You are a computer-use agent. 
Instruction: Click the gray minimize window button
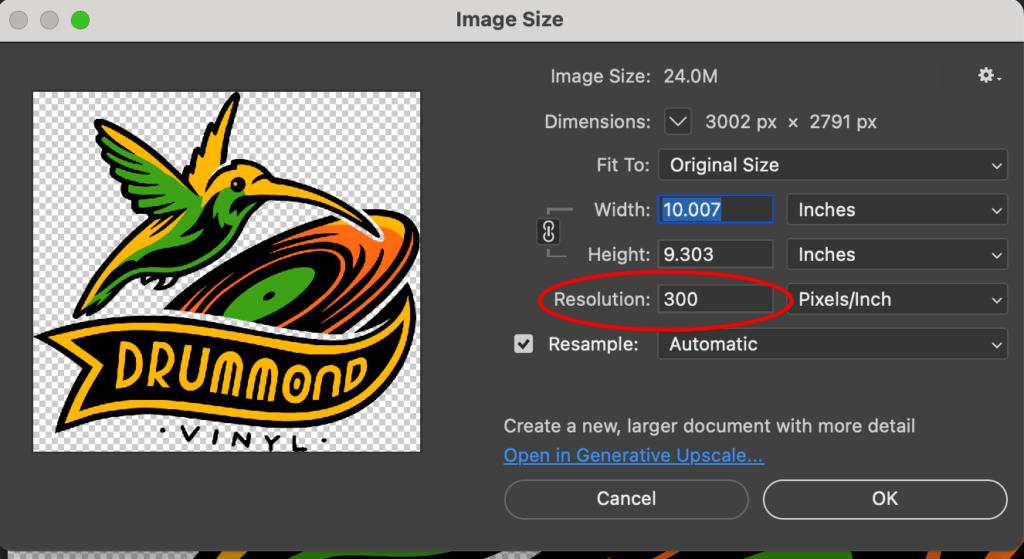[x=49, y=20]
